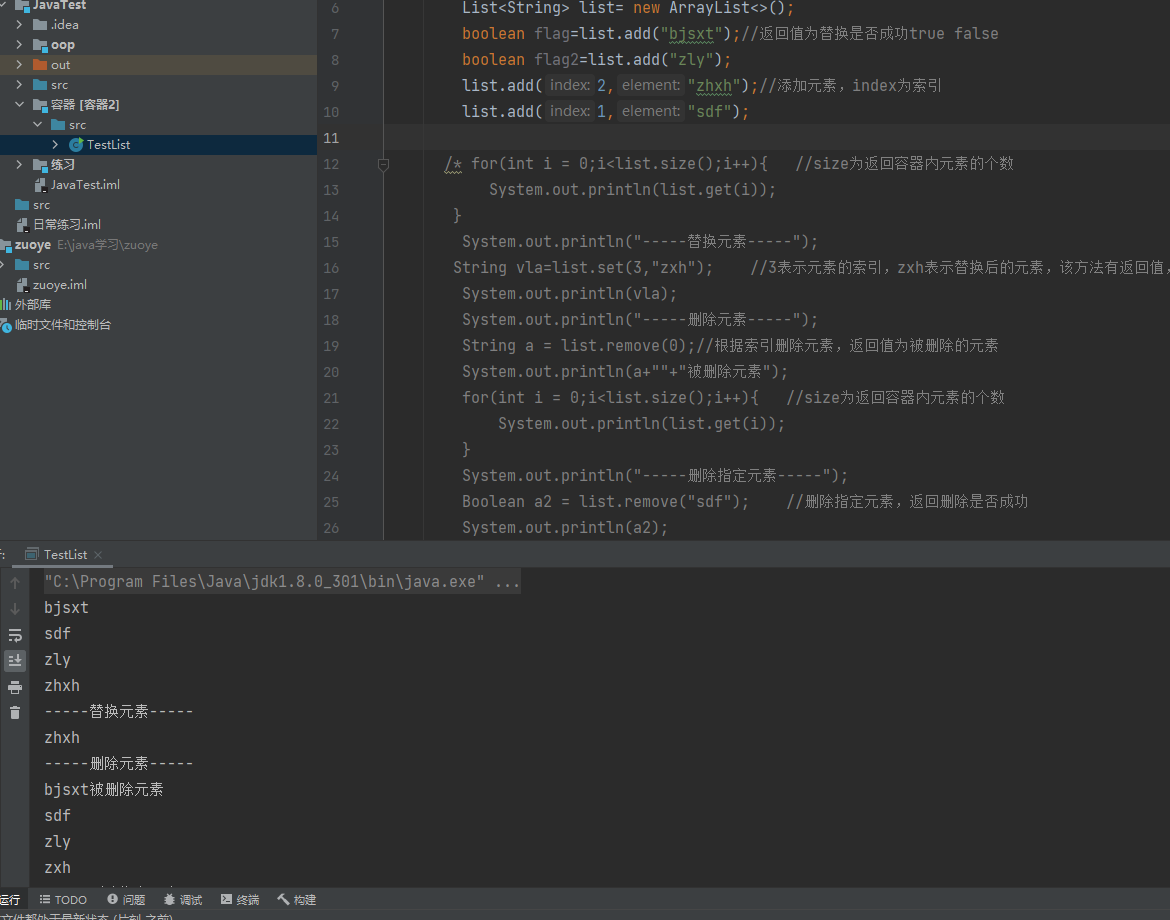Open the 构建 build tool window
1170x920 pixels.
pyautogui.click(x=297, y=900)
